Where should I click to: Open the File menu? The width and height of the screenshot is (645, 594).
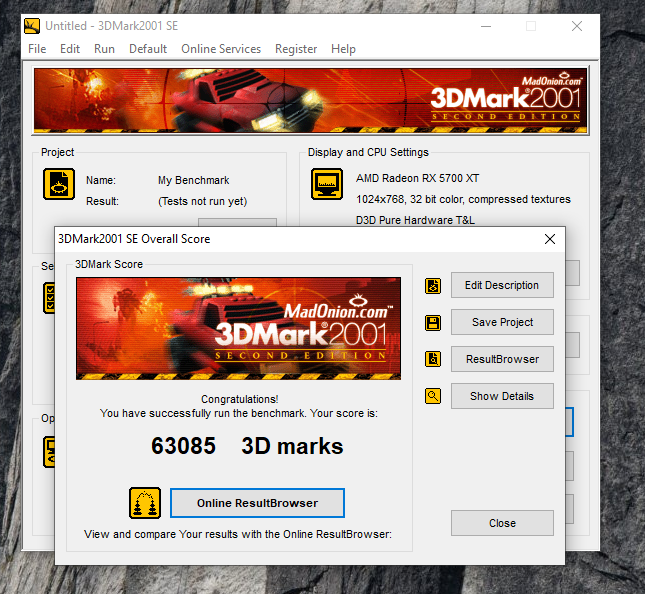(37, 49)
